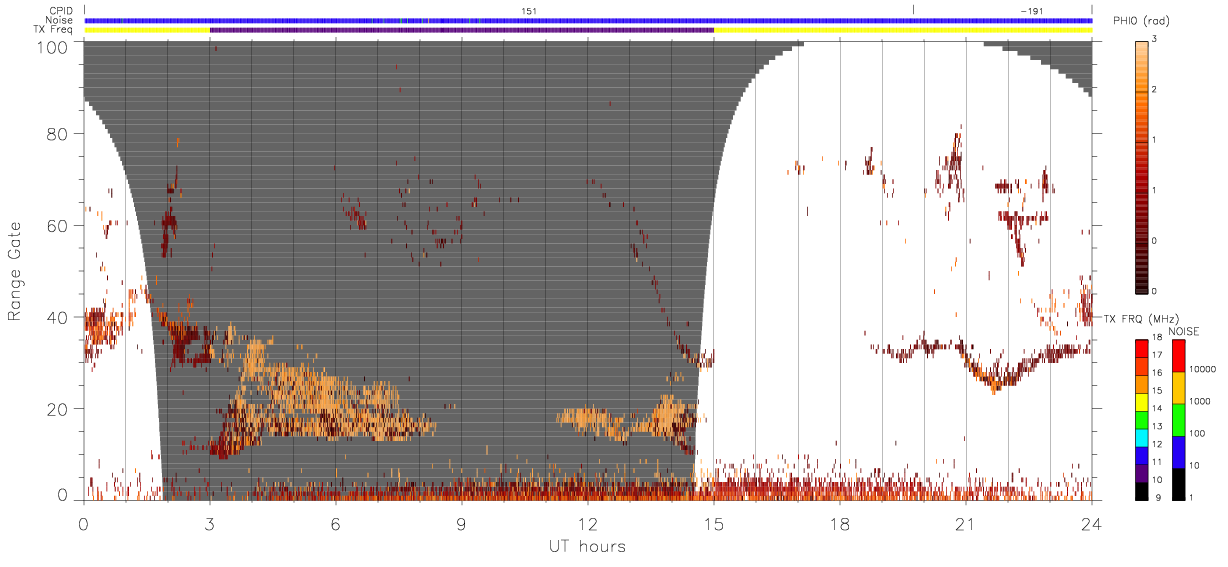Click the Range Gate tick label 60
Viewport: 1228px width, 567px height.
click(x=56, y=226)
